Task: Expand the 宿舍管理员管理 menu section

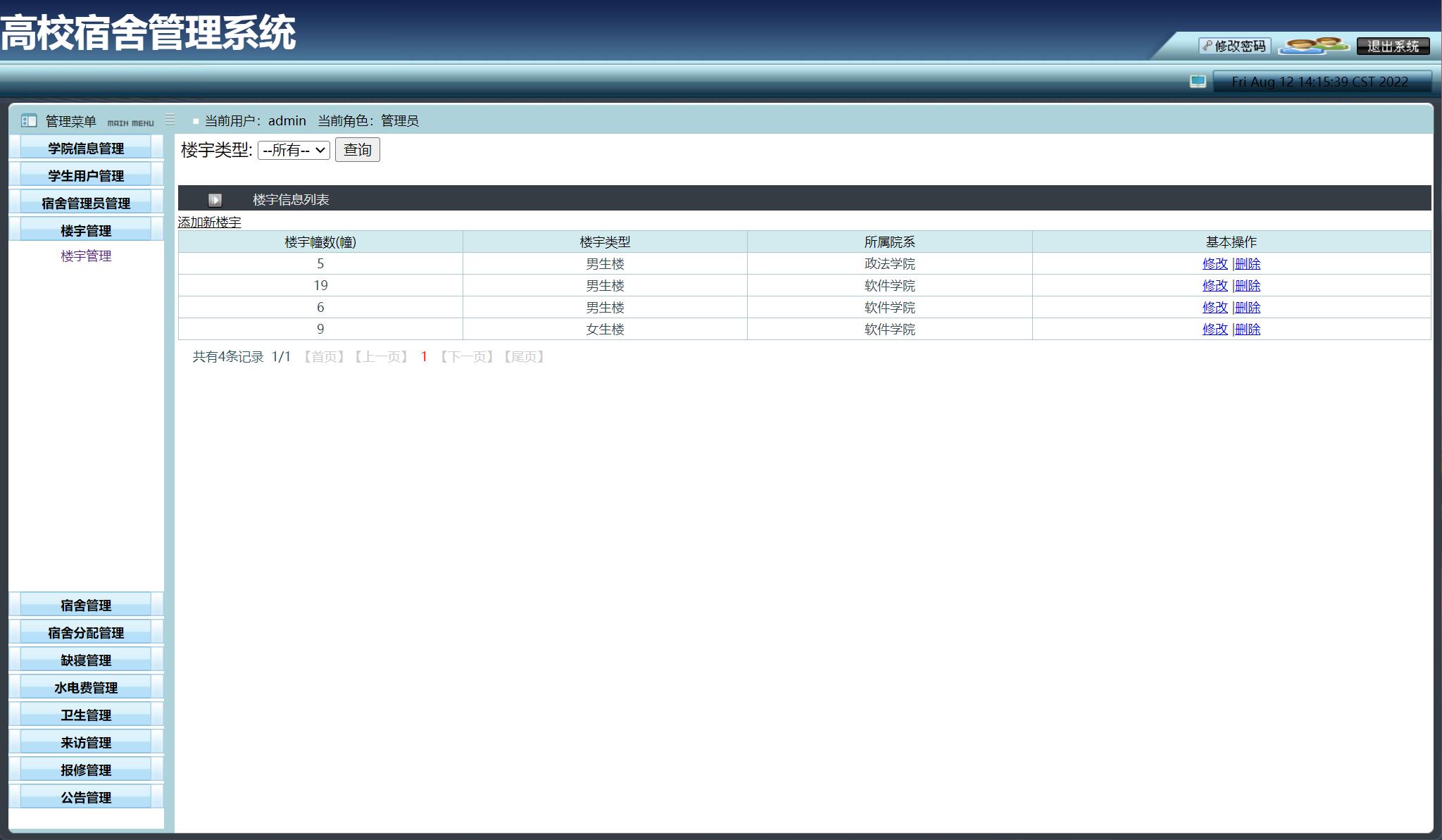Action: [86, 203]
